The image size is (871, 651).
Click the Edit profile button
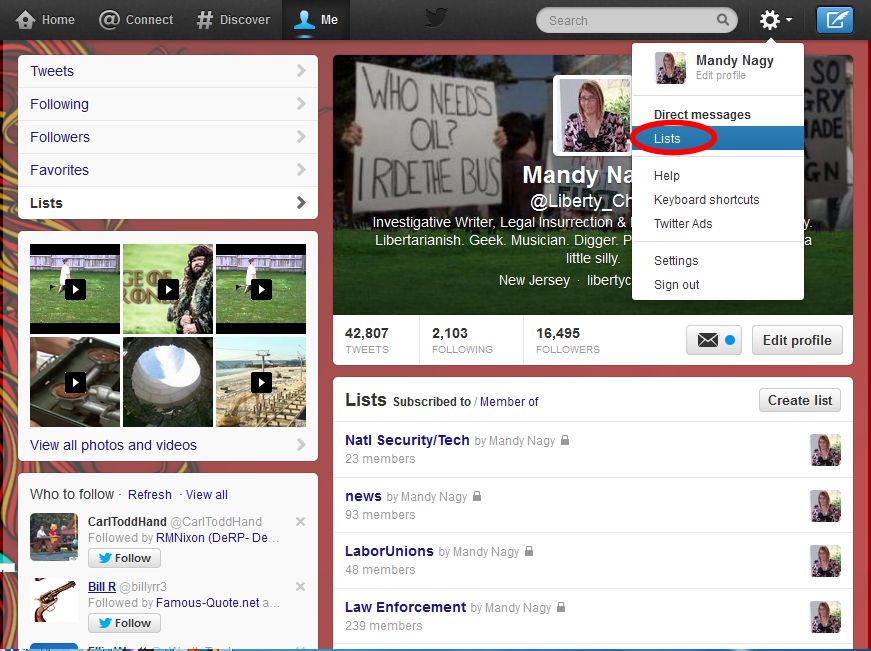[797, 340]
